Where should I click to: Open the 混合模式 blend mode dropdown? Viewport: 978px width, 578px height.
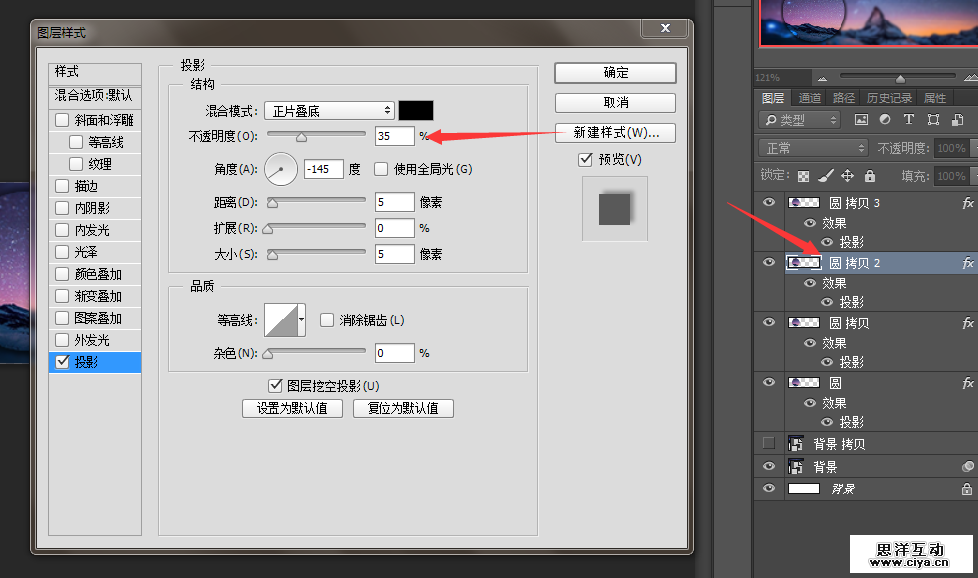[x=329, y=111]
